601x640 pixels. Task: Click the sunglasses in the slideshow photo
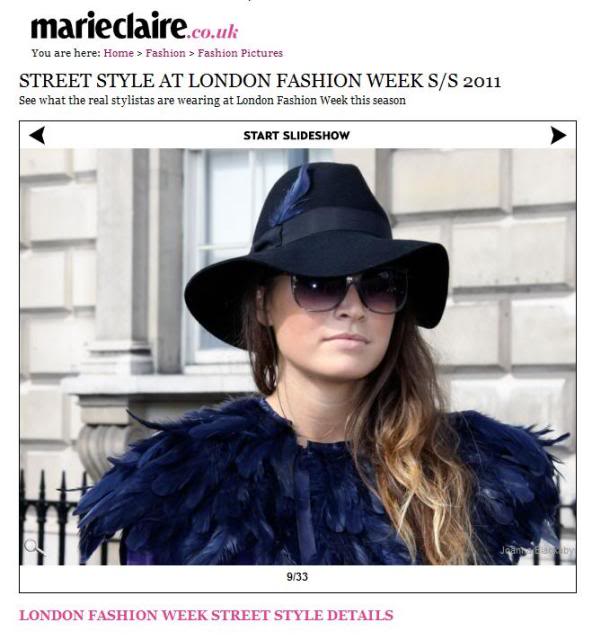tap(349, 290)
